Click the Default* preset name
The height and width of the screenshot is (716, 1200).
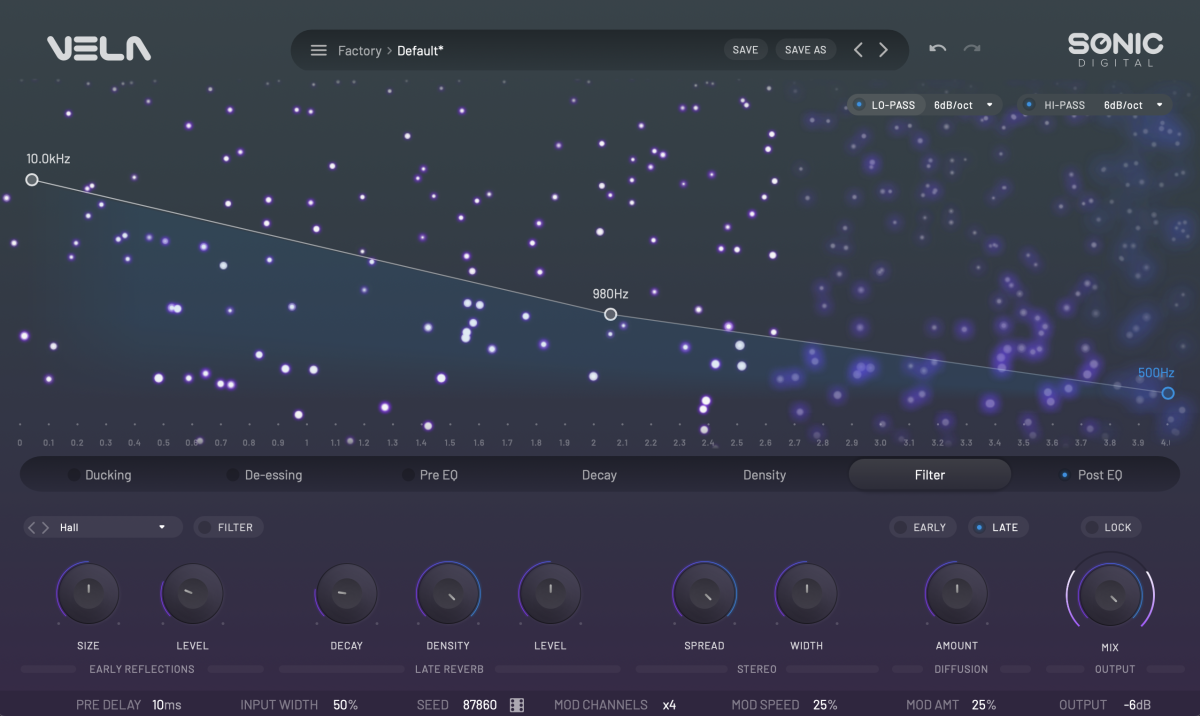pos(420,50)
